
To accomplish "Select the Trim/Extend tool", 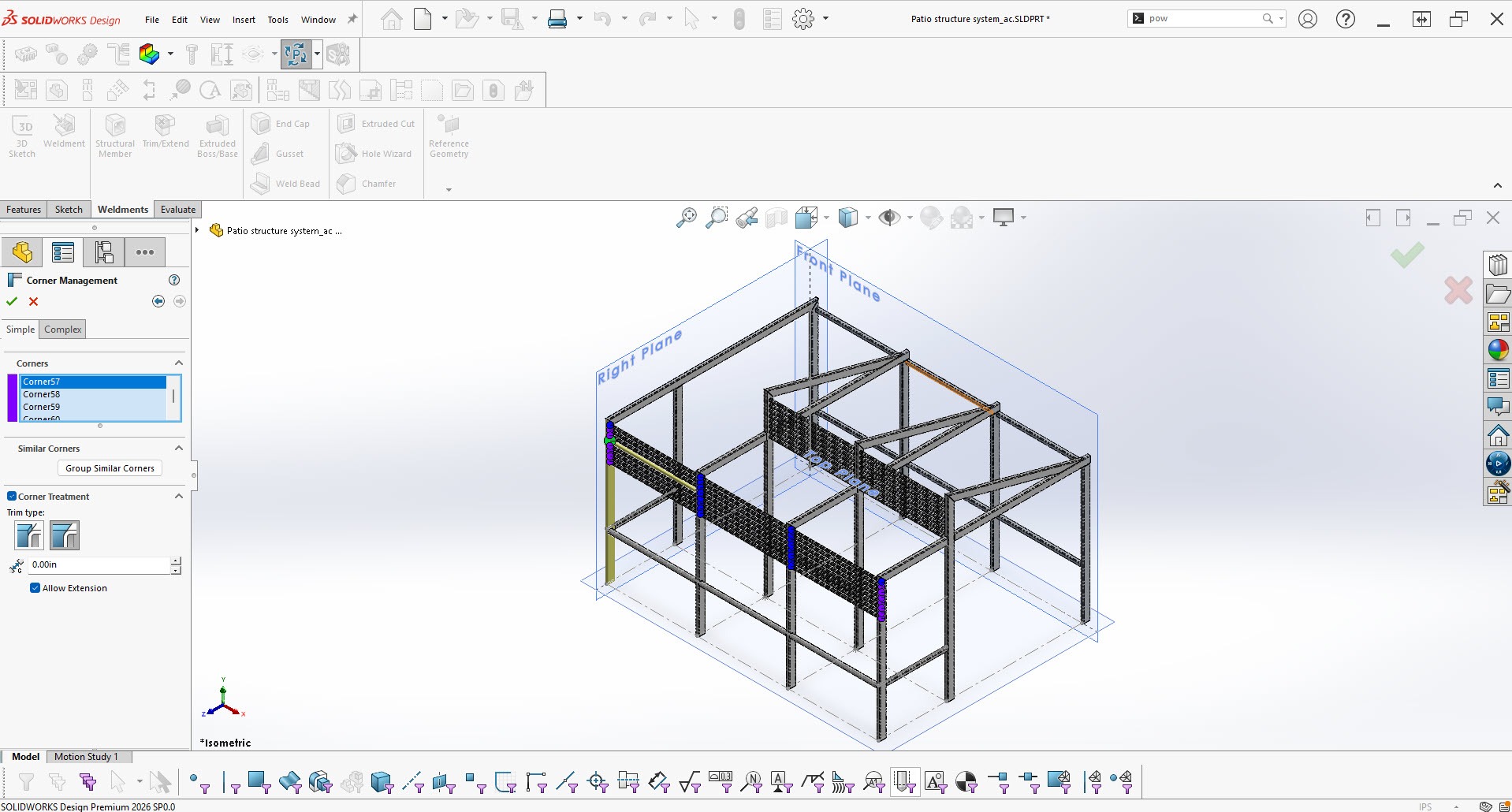I will (x=165, y=134).
